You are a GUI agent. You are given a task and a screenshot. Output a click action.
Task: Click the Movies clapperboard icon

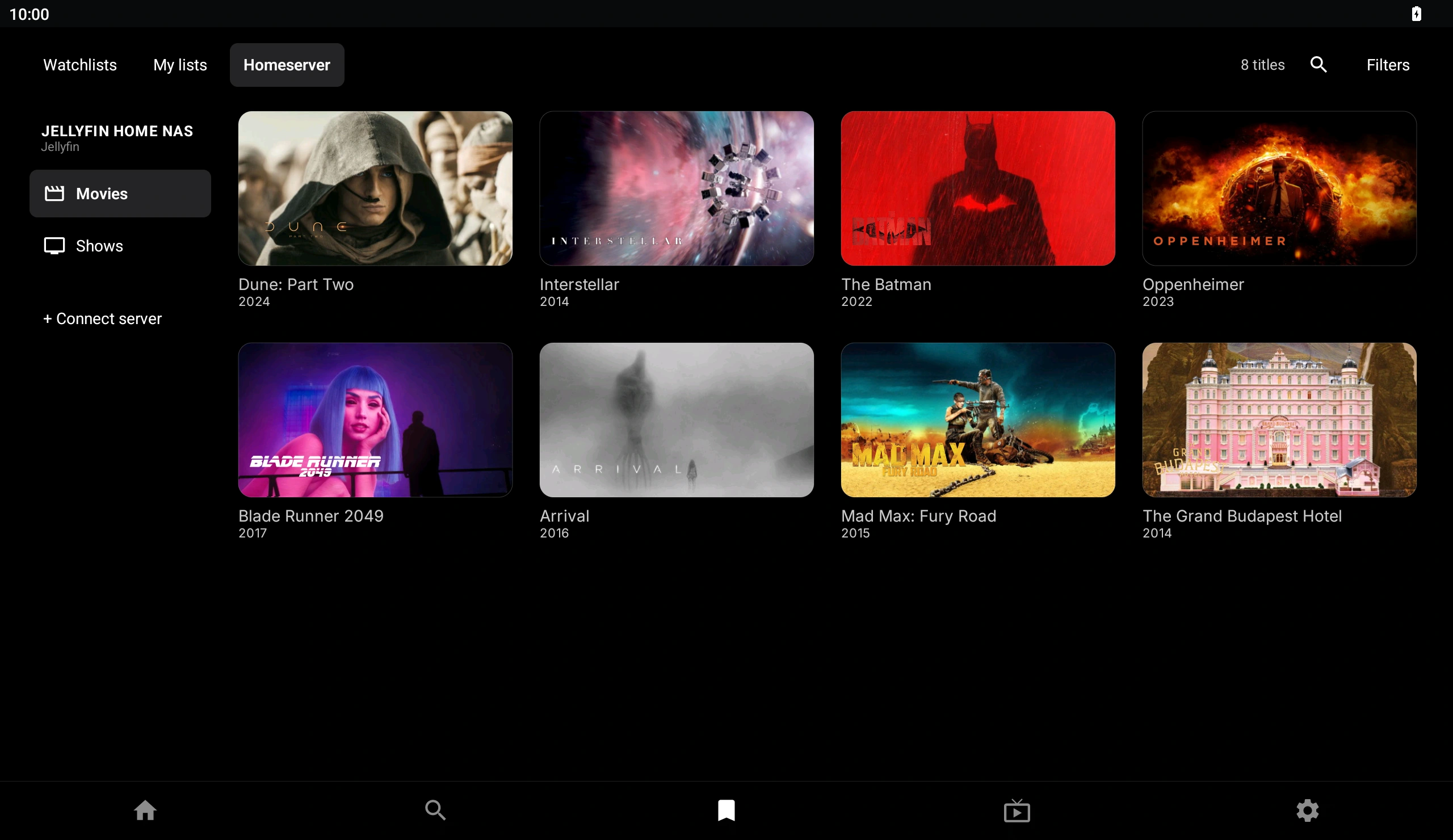click(x=54, y=193)
